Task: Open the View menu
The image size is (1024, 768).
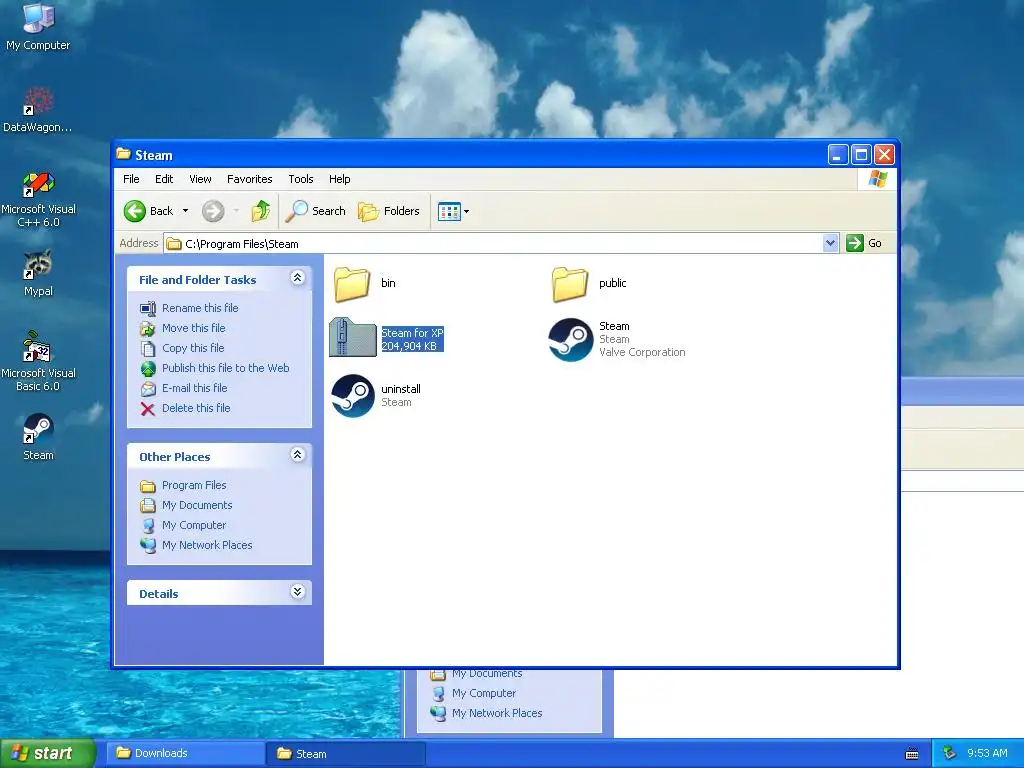Action: pyautogui.click(x=200, y=179)
